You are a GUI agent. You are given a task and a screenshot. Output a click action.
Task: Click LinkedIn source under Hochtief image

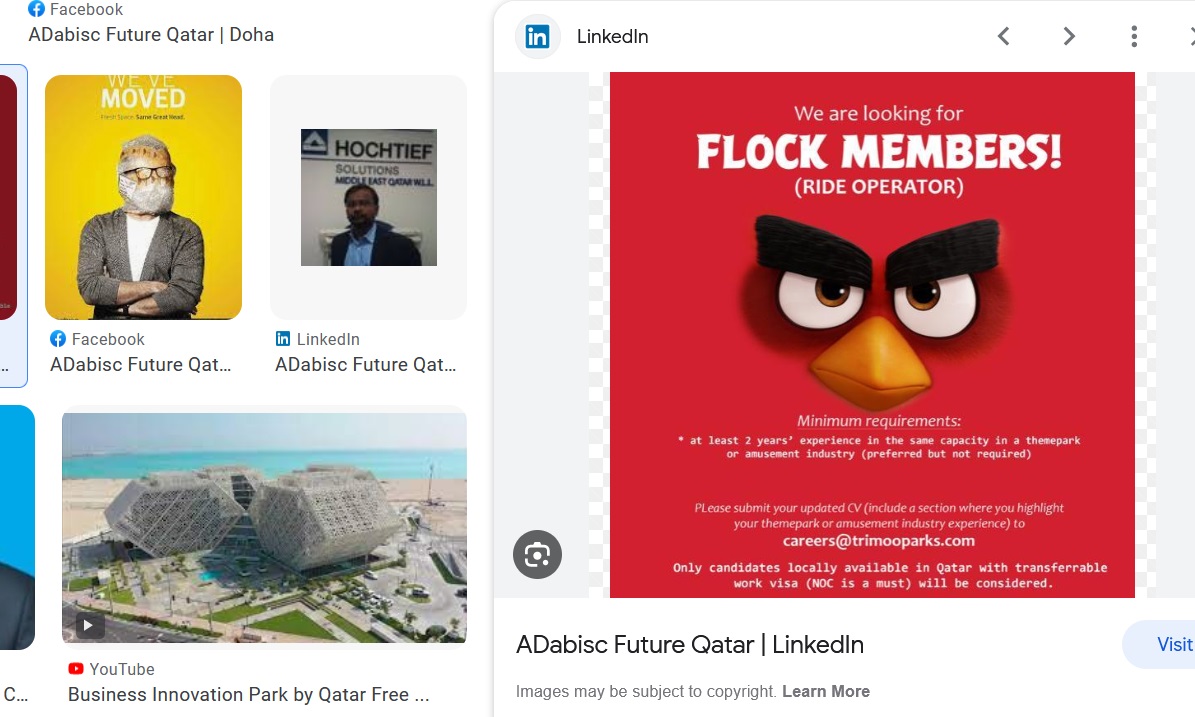click(328, 339)
